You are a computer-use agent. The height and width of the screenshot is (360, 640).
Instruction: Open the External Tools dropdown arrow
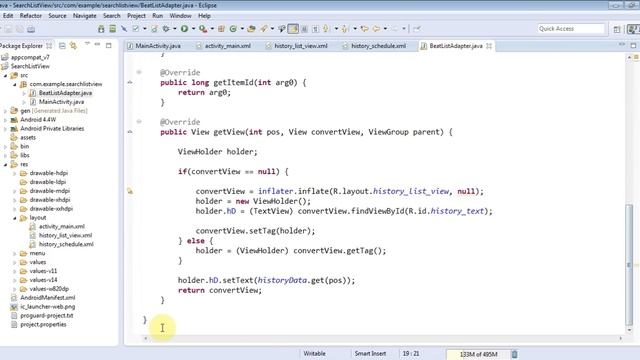pyautogui.click(x=212, y=29)
